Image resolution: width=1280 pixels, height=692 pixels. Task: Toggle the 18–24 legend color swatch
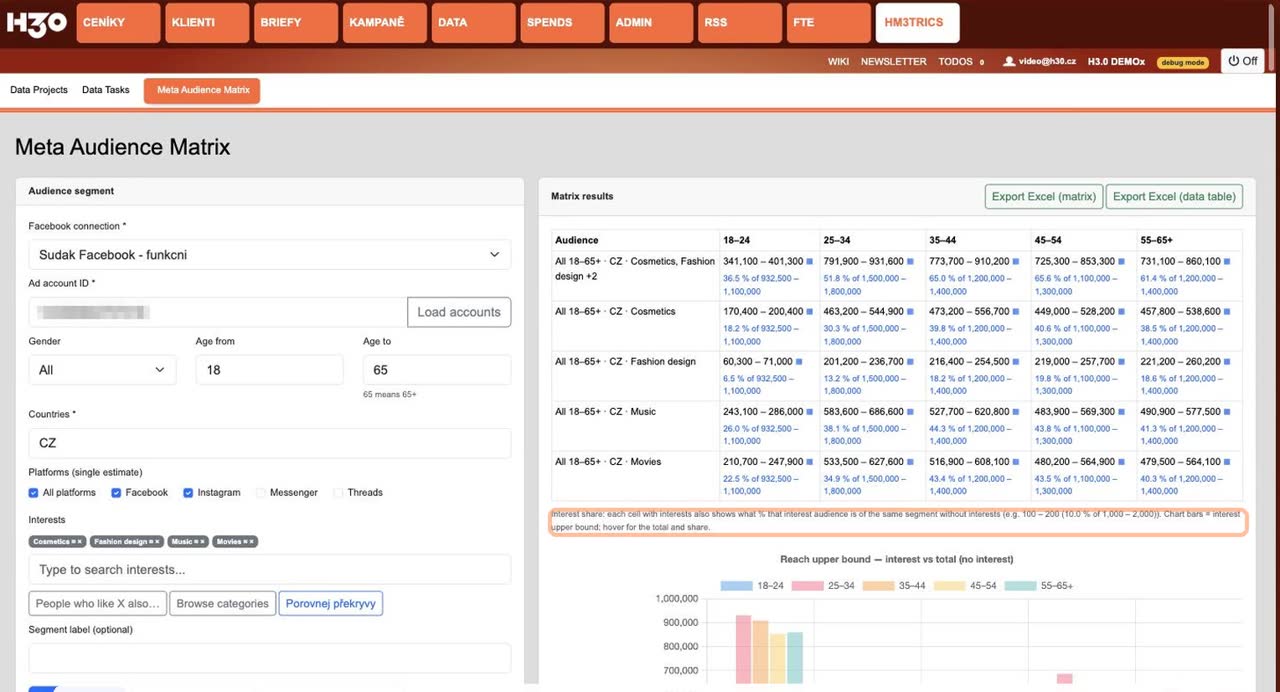(736, 586)
